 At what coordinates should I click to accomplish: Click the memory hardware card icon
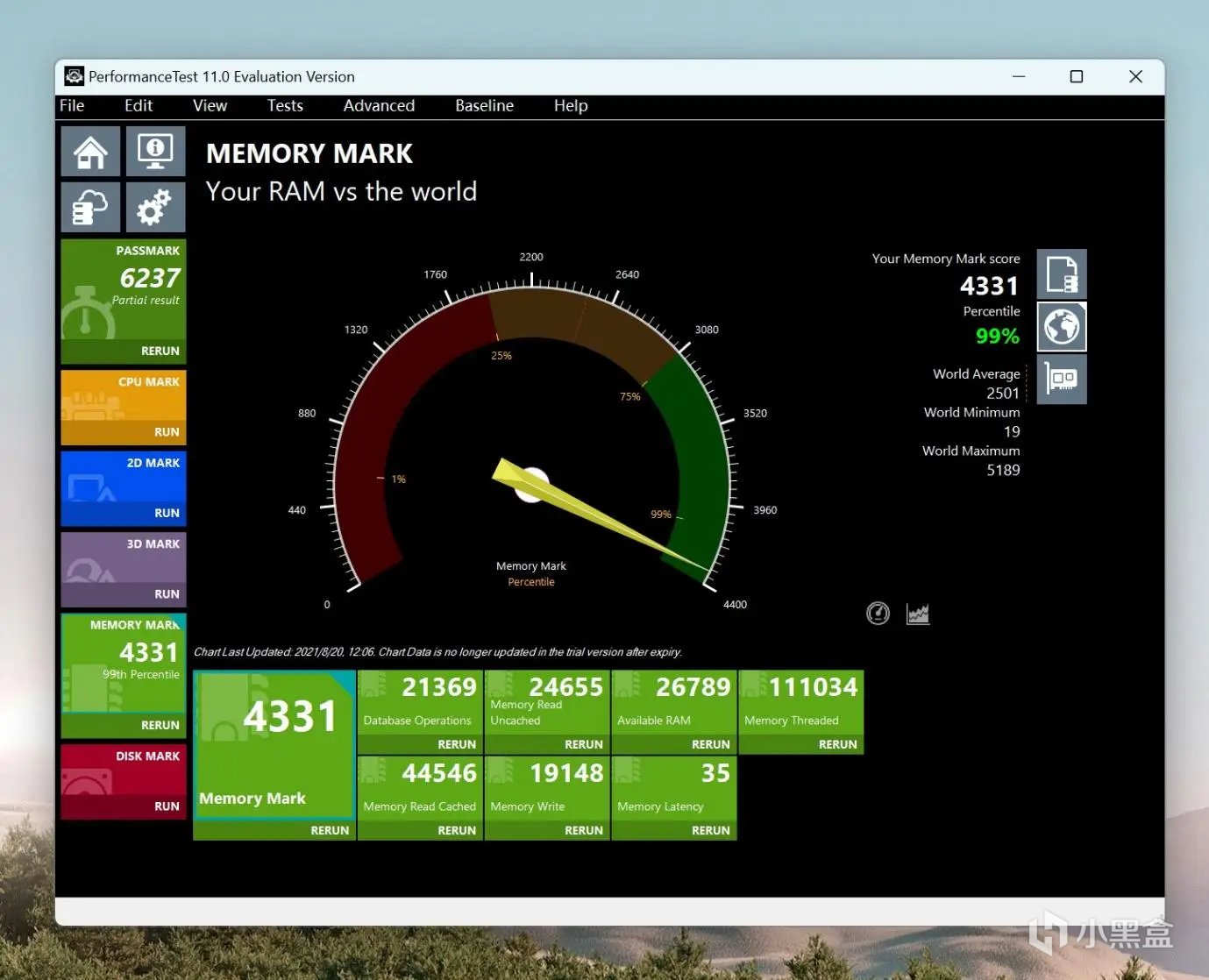[1062, 380]
